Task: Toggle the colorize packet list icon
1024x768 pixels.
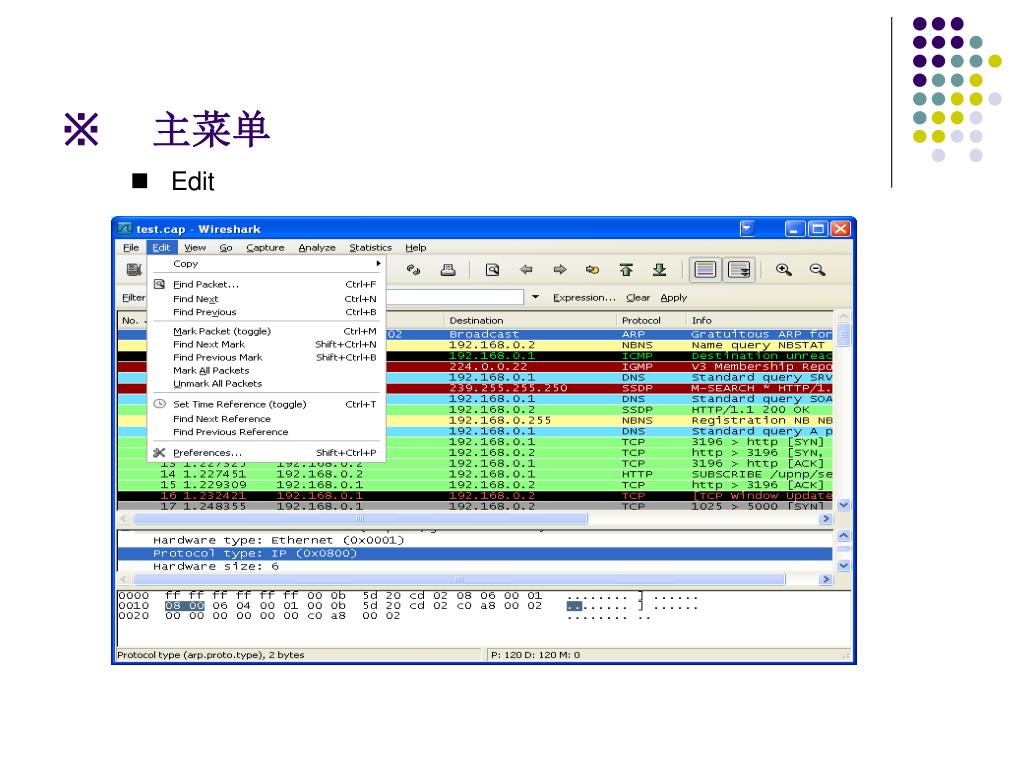Action: pyautogui.click(x=705, y=269)
